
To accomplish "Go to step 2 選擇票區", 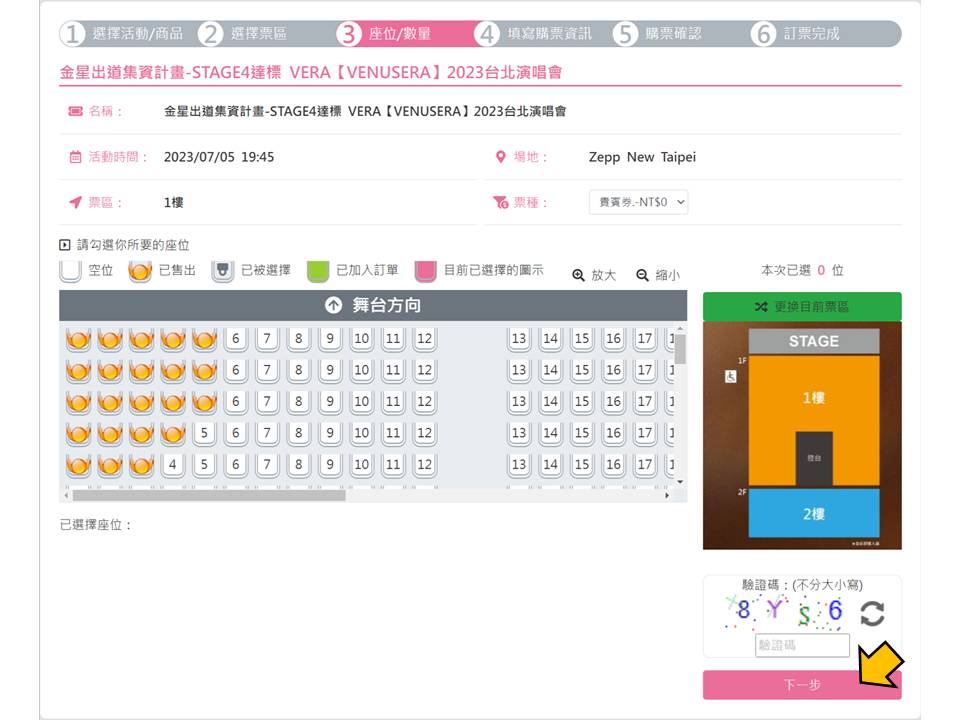I will [x=244, y=34].
